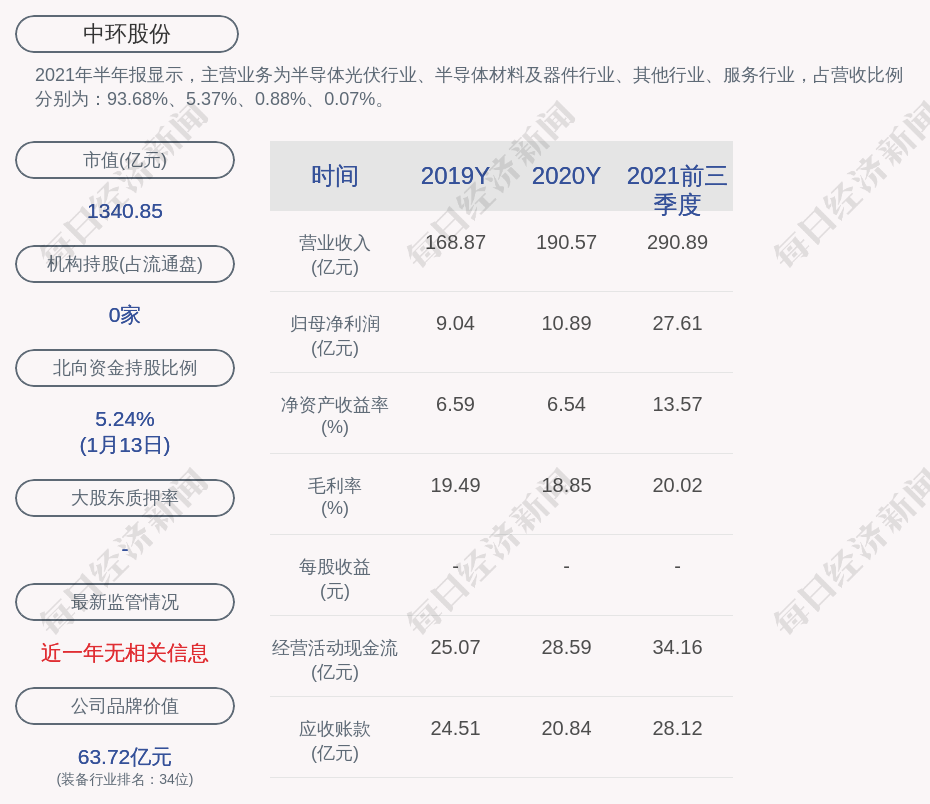Select the 应收账款 value 20.84
Image resolution: width=930 pixels, height=804 pixels.
point(566,728)
